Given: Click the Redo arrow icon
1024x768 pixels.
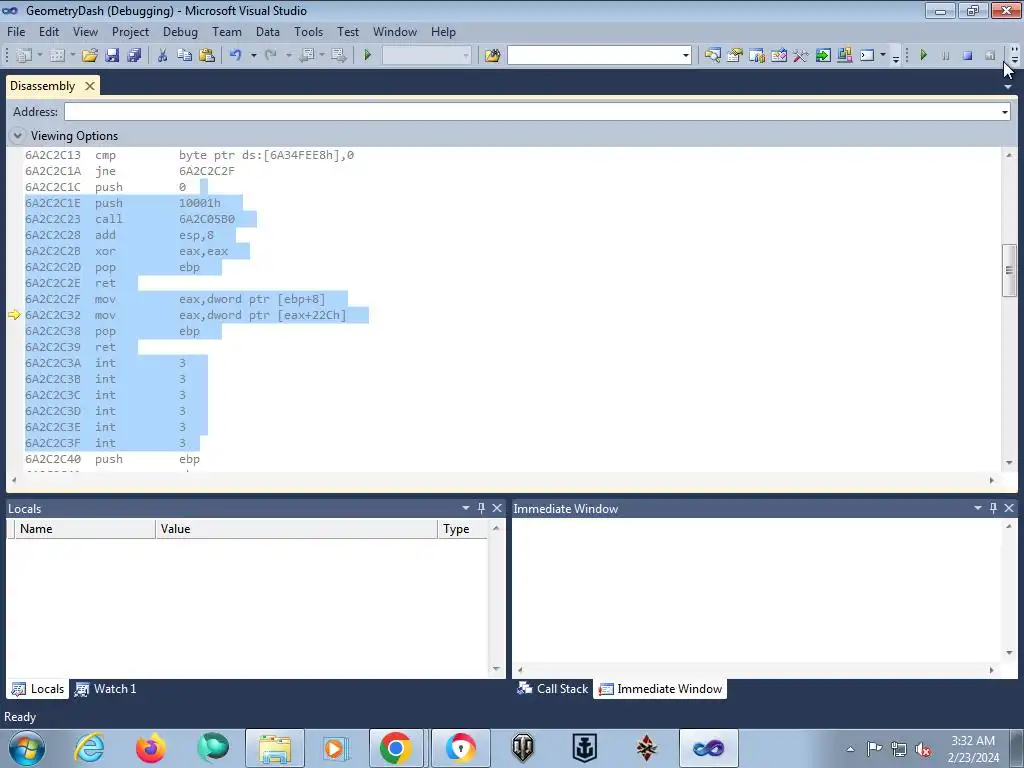Looking at the screenshot, I should [271, 56].
